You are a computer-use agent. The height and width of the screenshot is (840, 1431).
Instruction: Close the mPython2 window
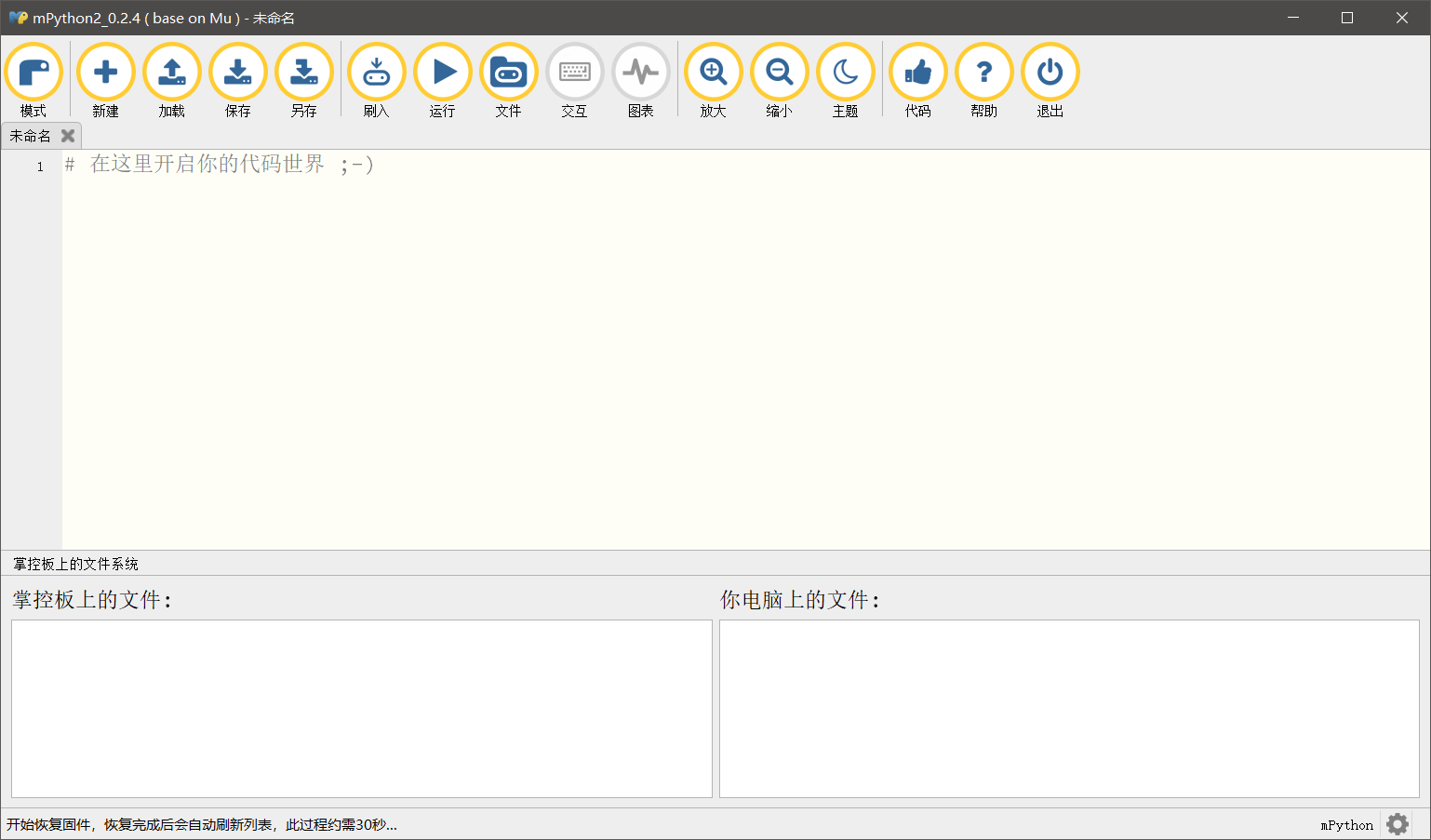click(x=1402, y=18)
